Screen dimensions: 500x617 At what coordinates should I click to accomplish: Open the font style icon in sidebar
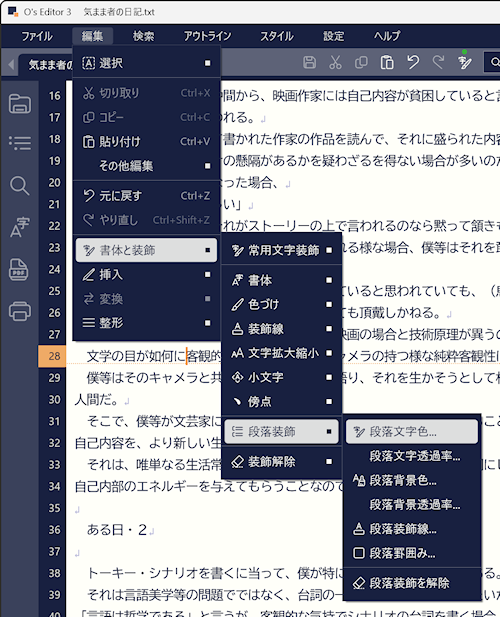tap(20, 227)
